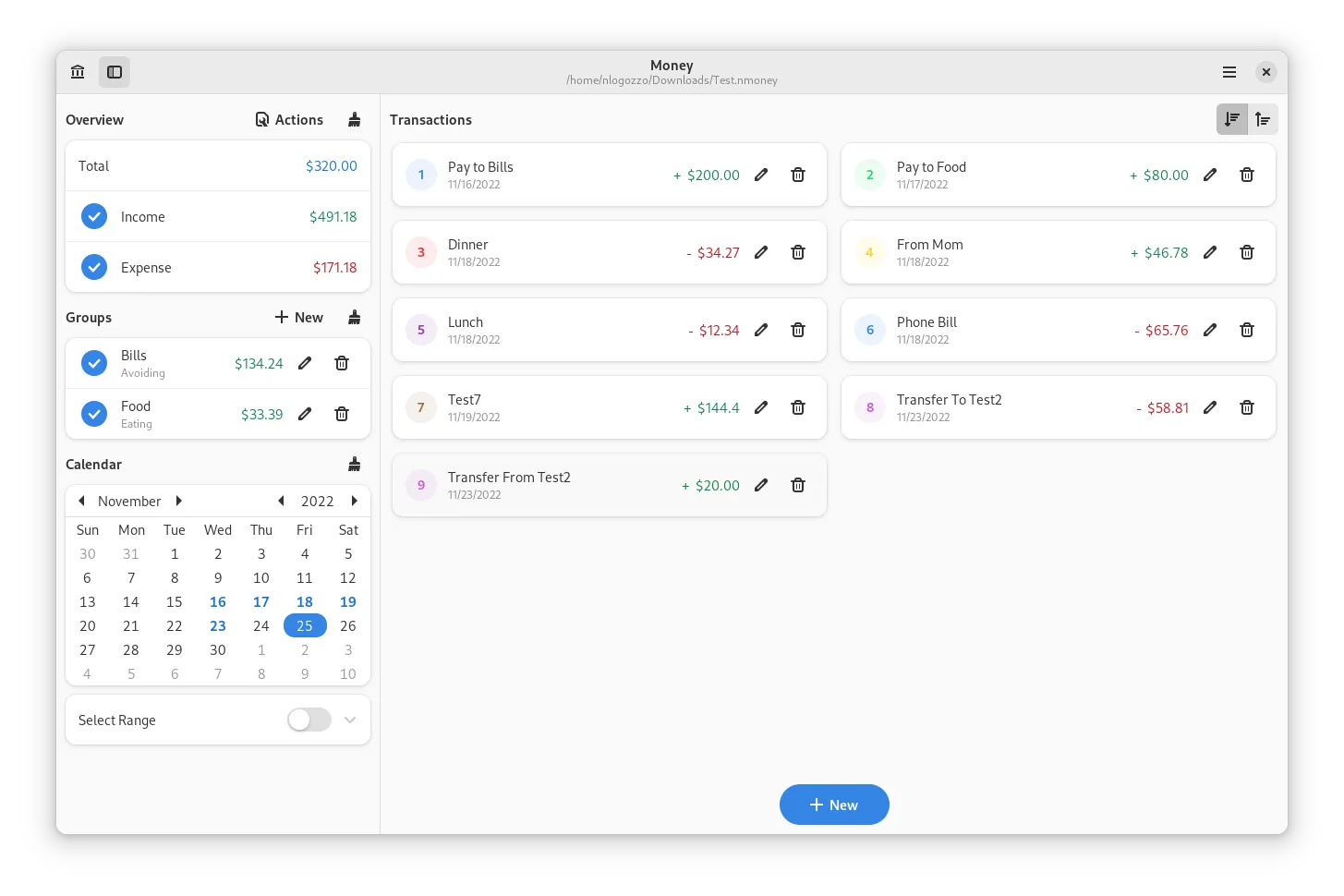This screenshot has width=1344, height=896.
Task: Reset groups filter with broom icon
Action: coord(354,318)
